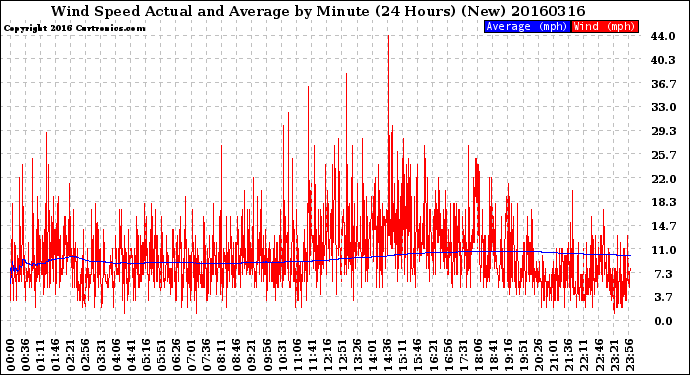The width and height of the screenshot is (690, 375).
Task: Click the 18:41 time axis label
Action: (494, 355)
